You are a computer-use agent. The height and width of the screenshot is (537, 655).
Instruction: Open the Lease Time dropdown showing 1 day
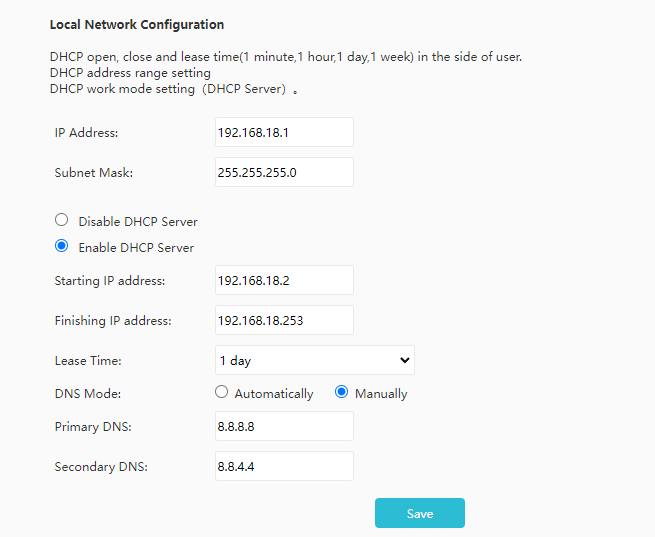pos(315,360)
